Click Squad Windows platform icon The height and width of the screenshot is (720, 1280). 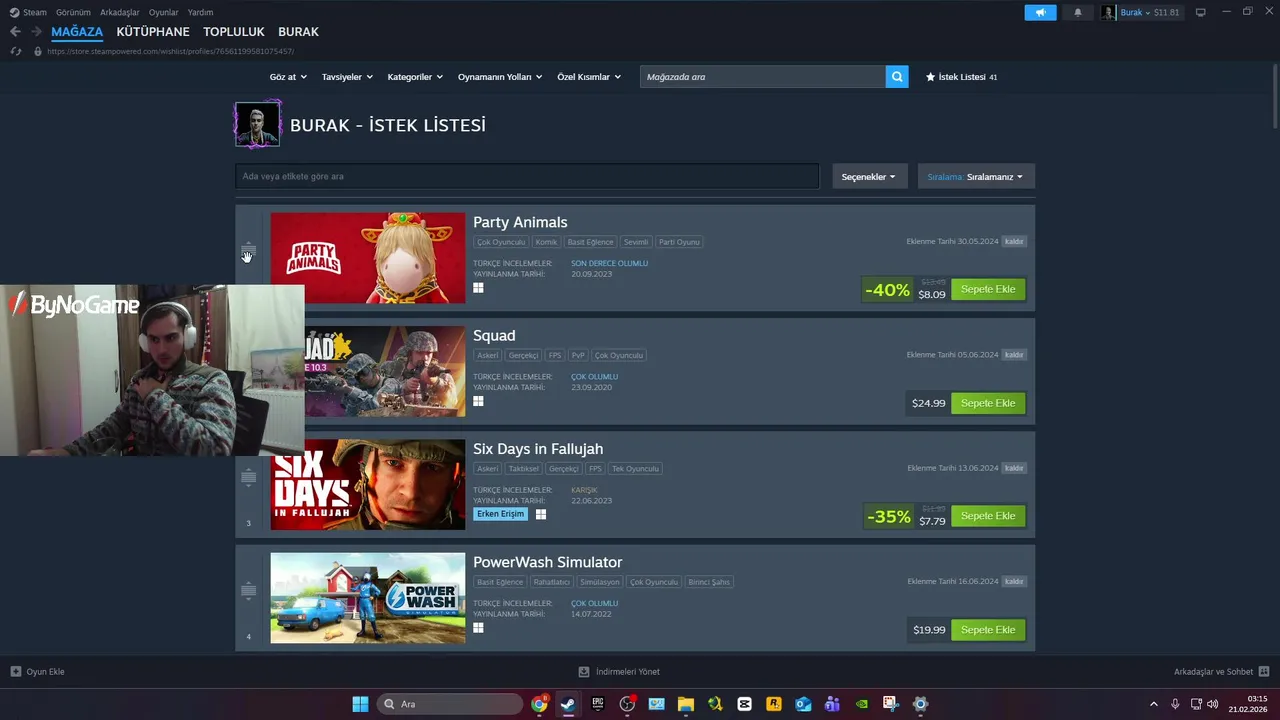pyautogui.click(x=478, y=401)
